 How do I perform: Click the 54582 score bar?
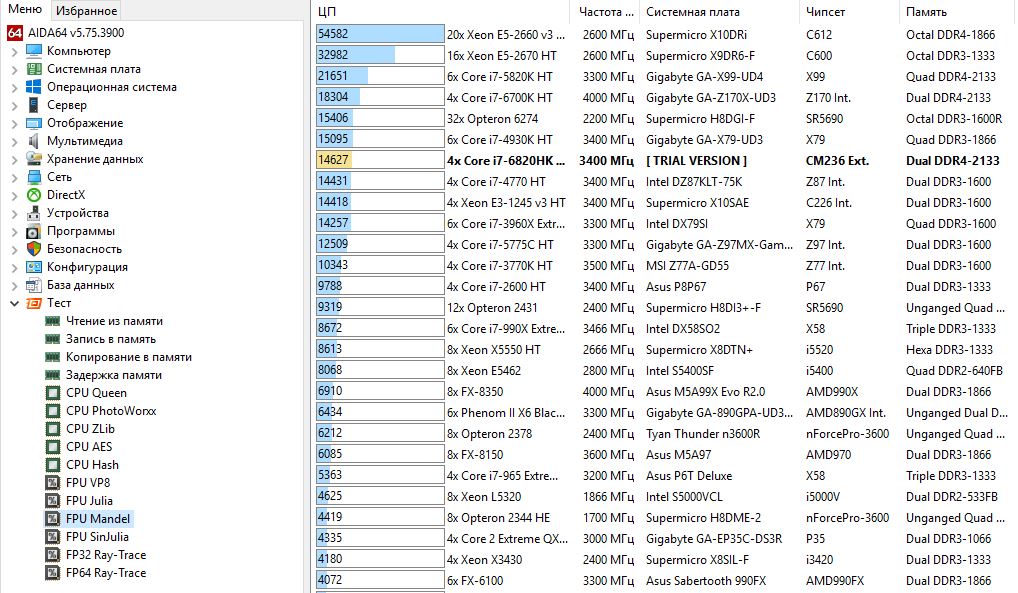tap(380, 34)
